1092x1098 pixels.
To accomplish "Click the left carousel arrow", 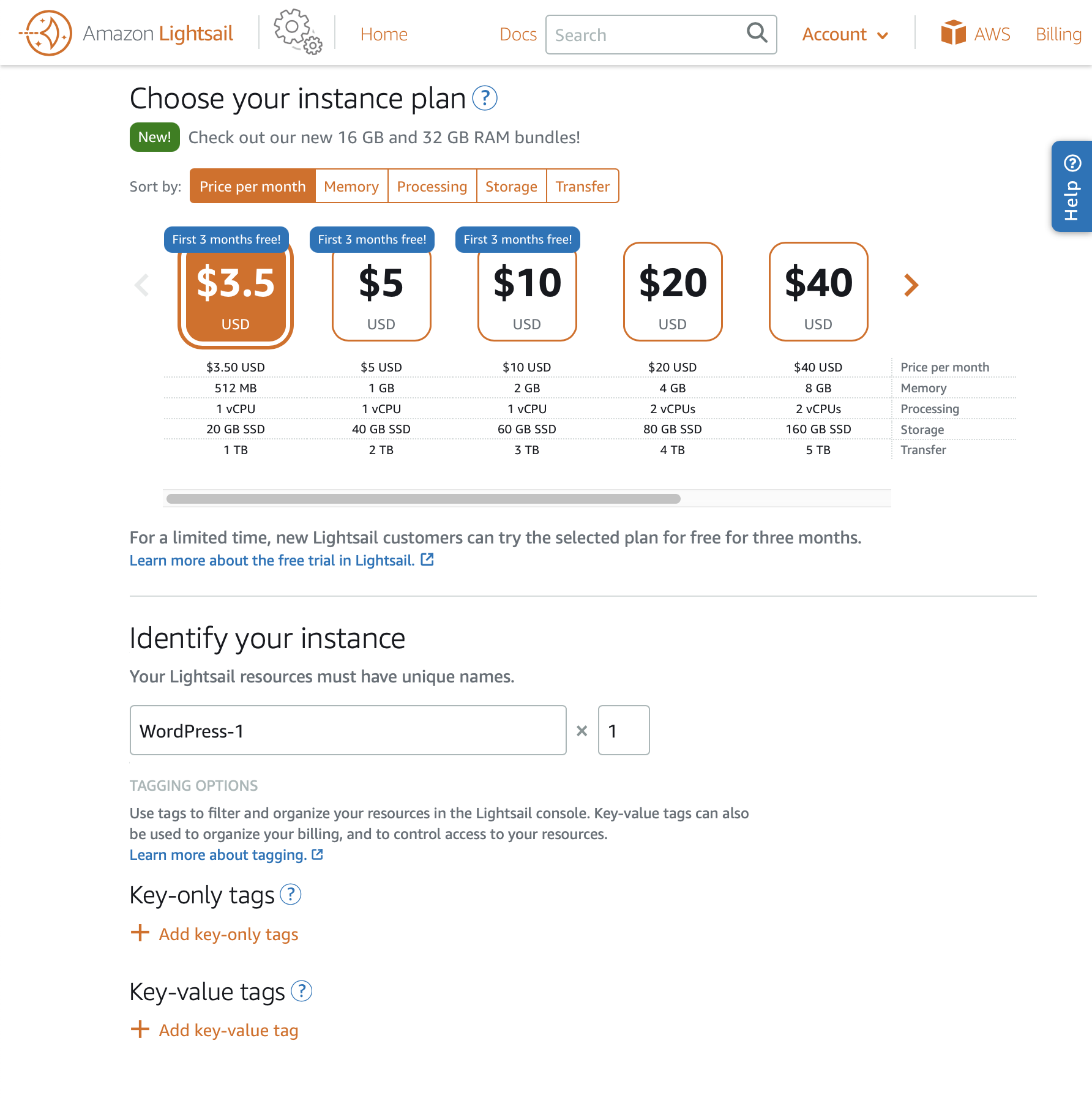I will pyautogui.click(x=141, y=285).
